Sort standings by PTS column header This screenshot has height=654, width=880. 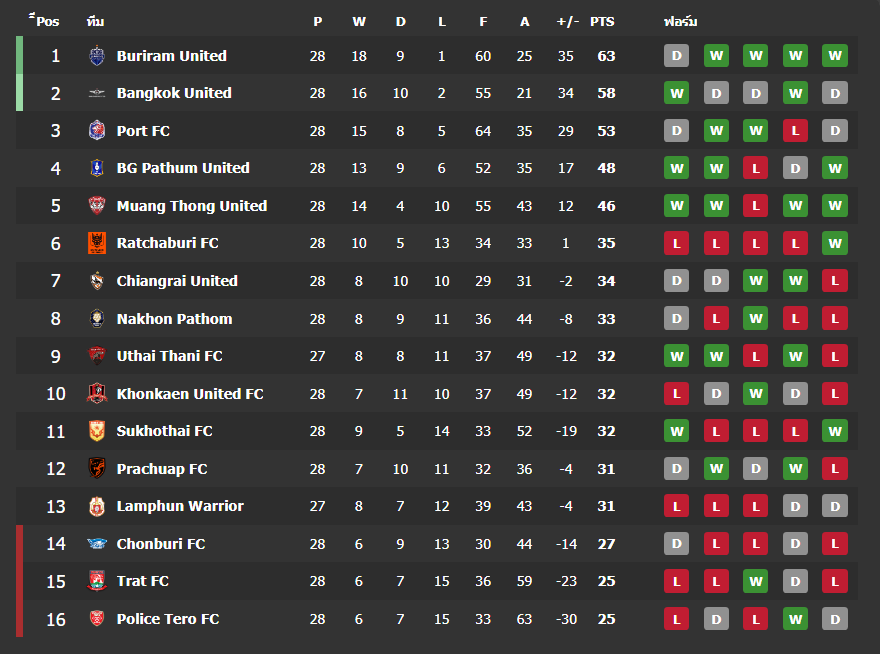coord(602,21)
